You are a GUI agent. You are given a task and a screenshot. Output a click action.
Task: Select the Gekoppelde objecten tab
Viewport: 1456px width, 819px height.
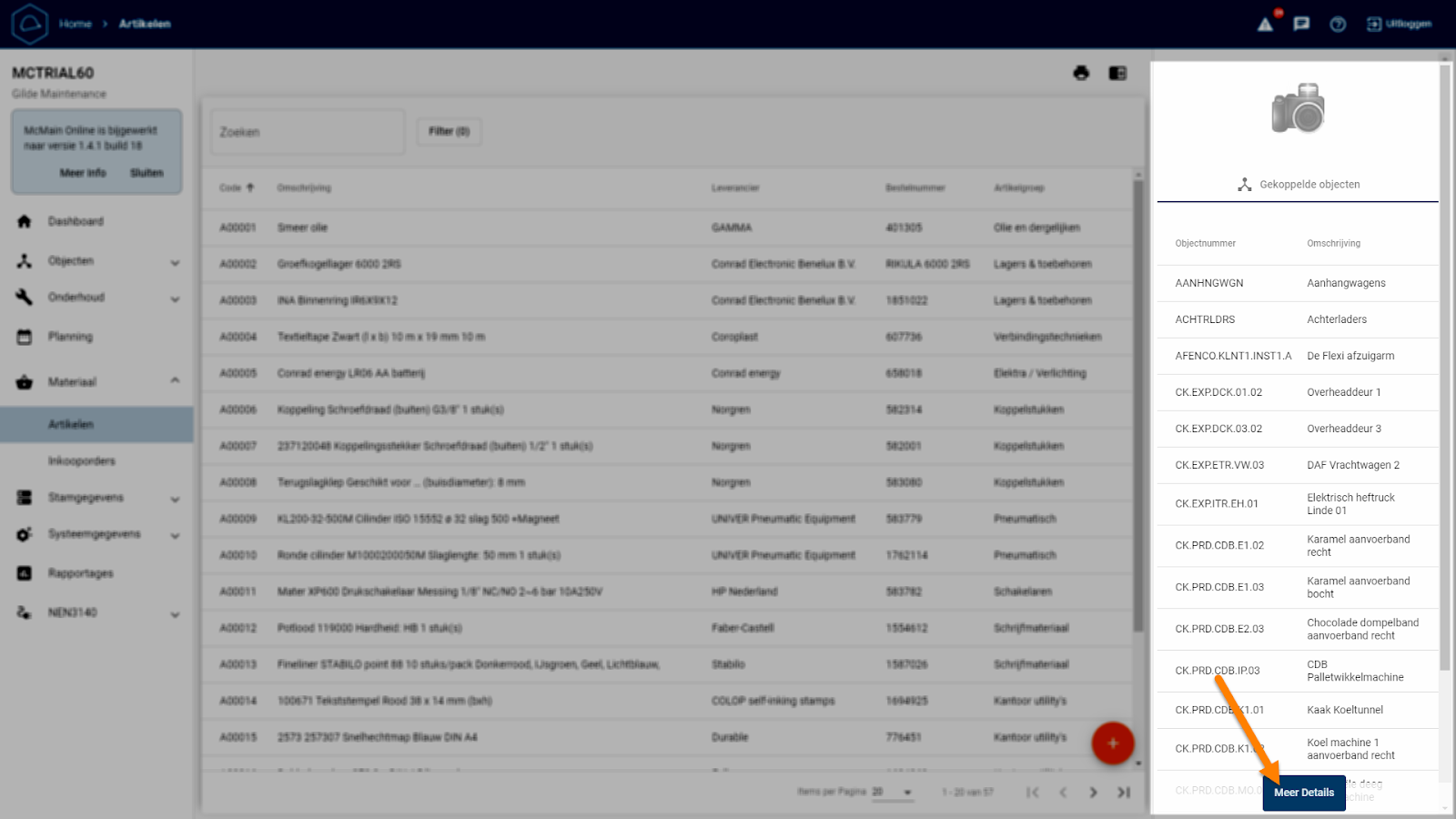coord(1298,185)
